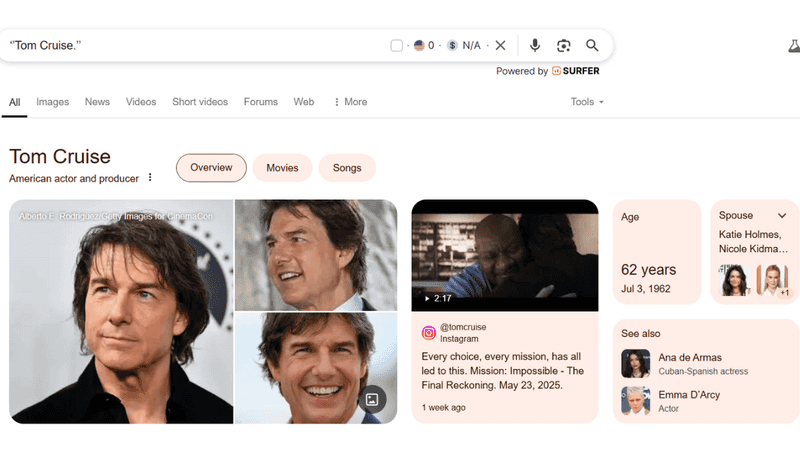
Task: Click the "Tom Cruise" heading text
Action: tap(60, 157)
